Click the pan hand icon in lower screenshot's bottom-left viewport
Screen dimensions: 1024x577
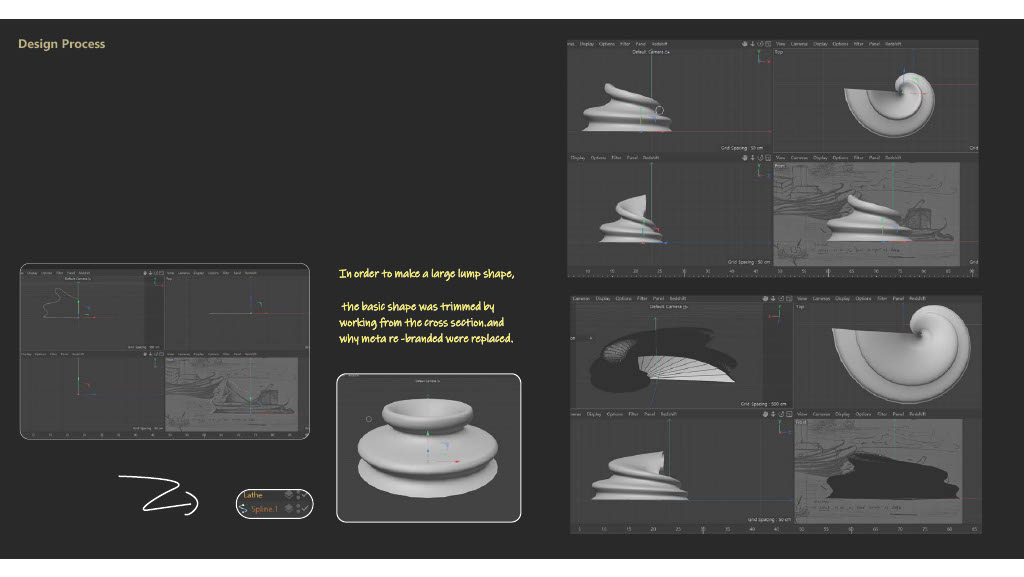pyautogui.click(x=765, y=414)
